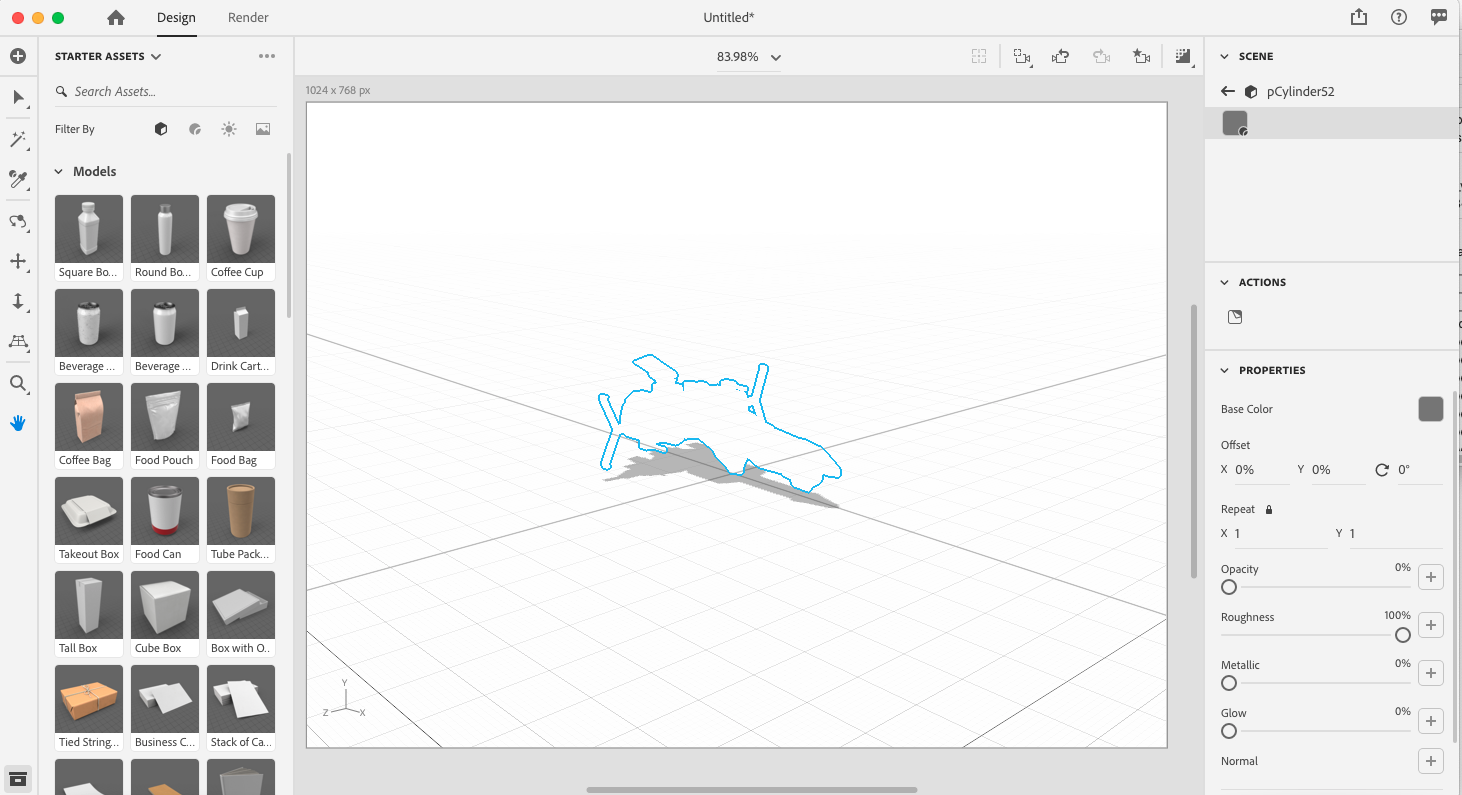Screen dimensions: 1462x795
Task: Click the add content plus icon
Action: (x=18, y=56)
